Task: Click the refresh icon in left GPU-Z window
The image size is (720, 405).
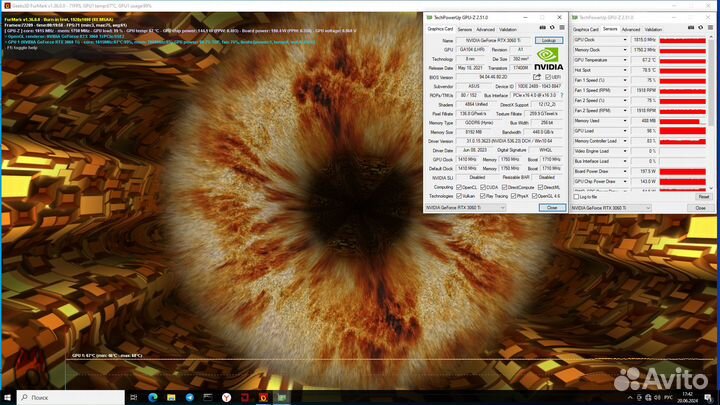Action: (552, 28)
